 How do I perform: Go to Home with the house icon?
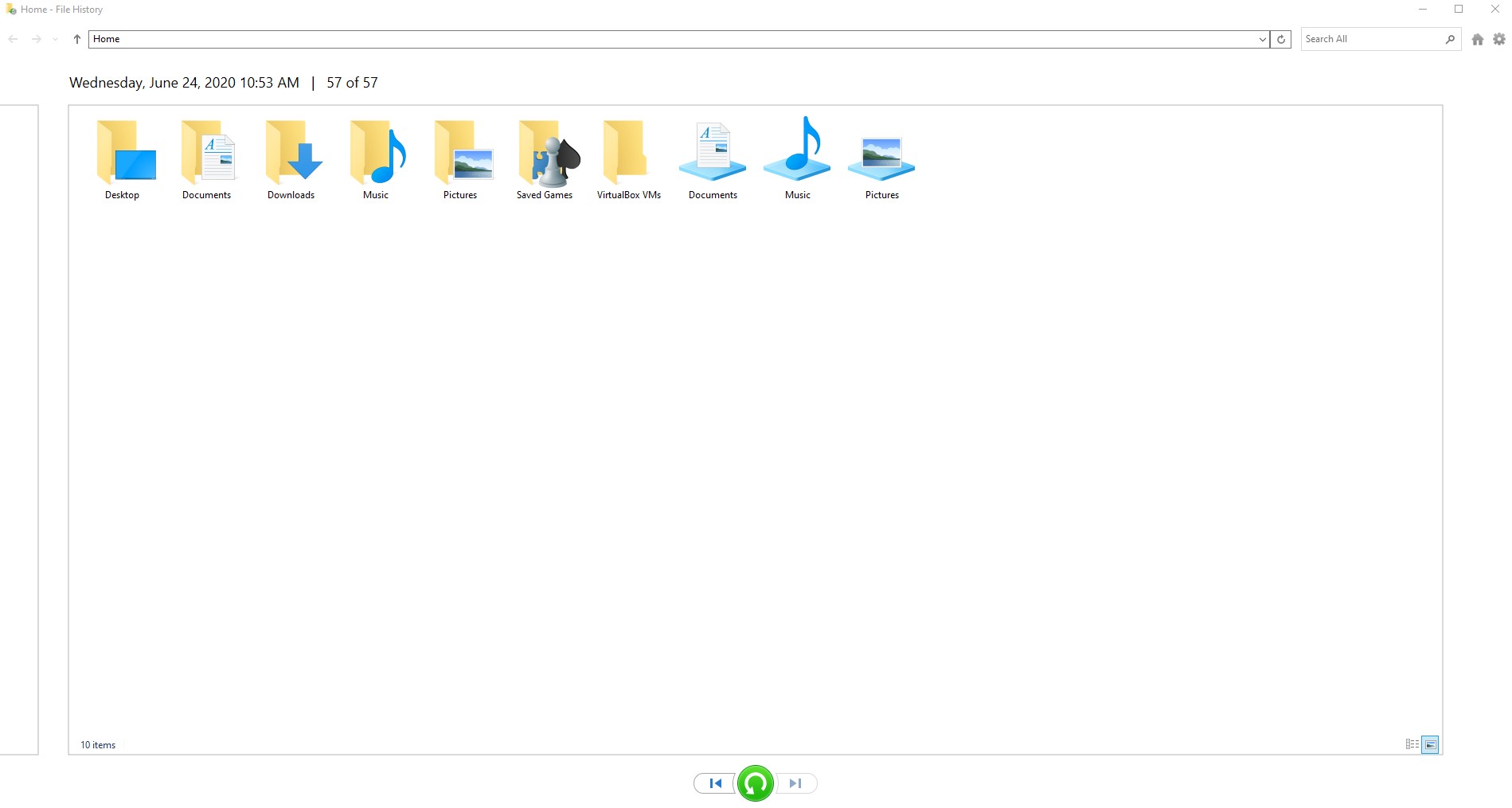(1478, 39)
